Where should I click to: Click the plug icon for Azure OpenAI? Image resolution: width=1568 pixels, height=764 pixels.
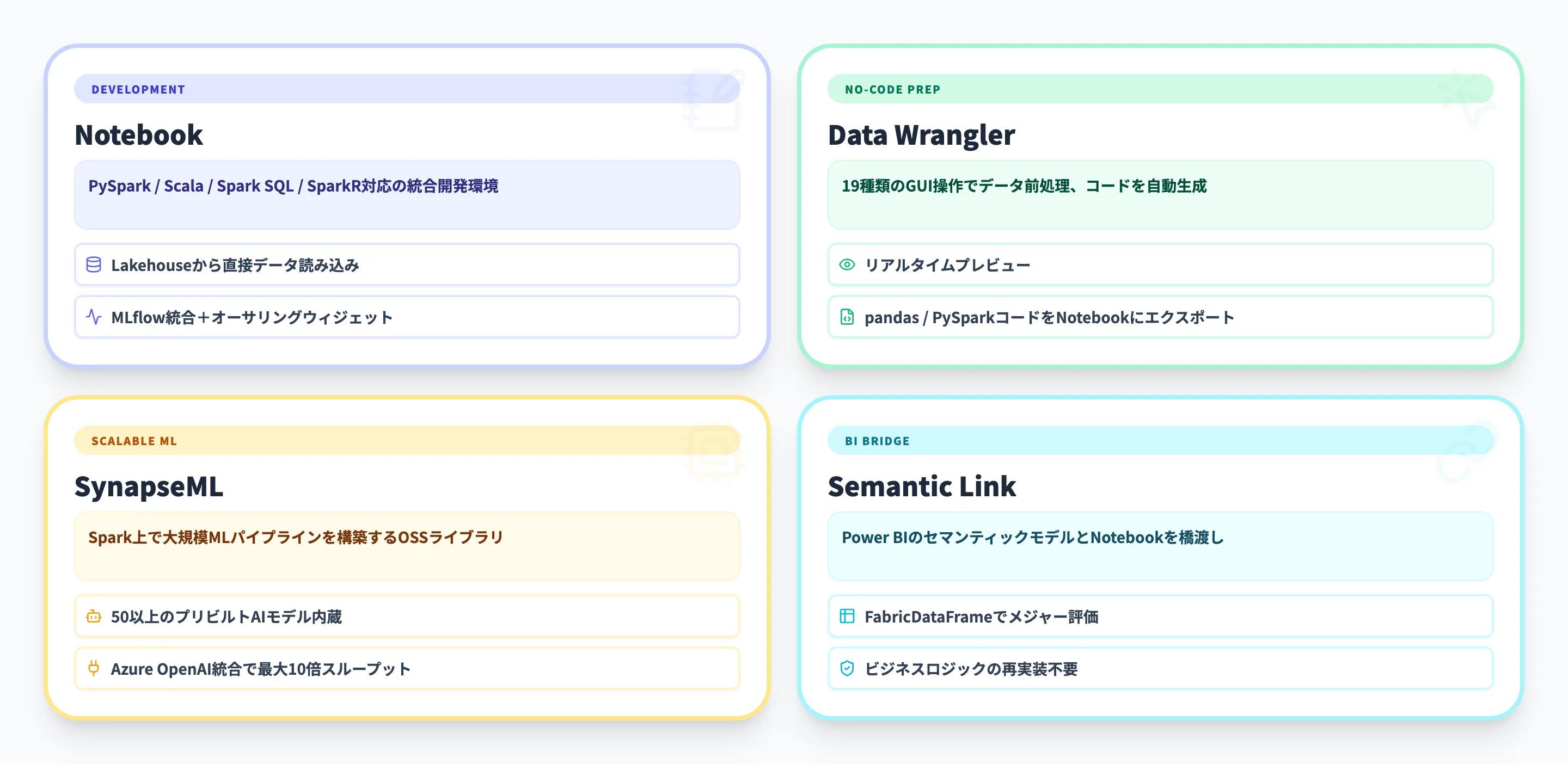(94, 668)
